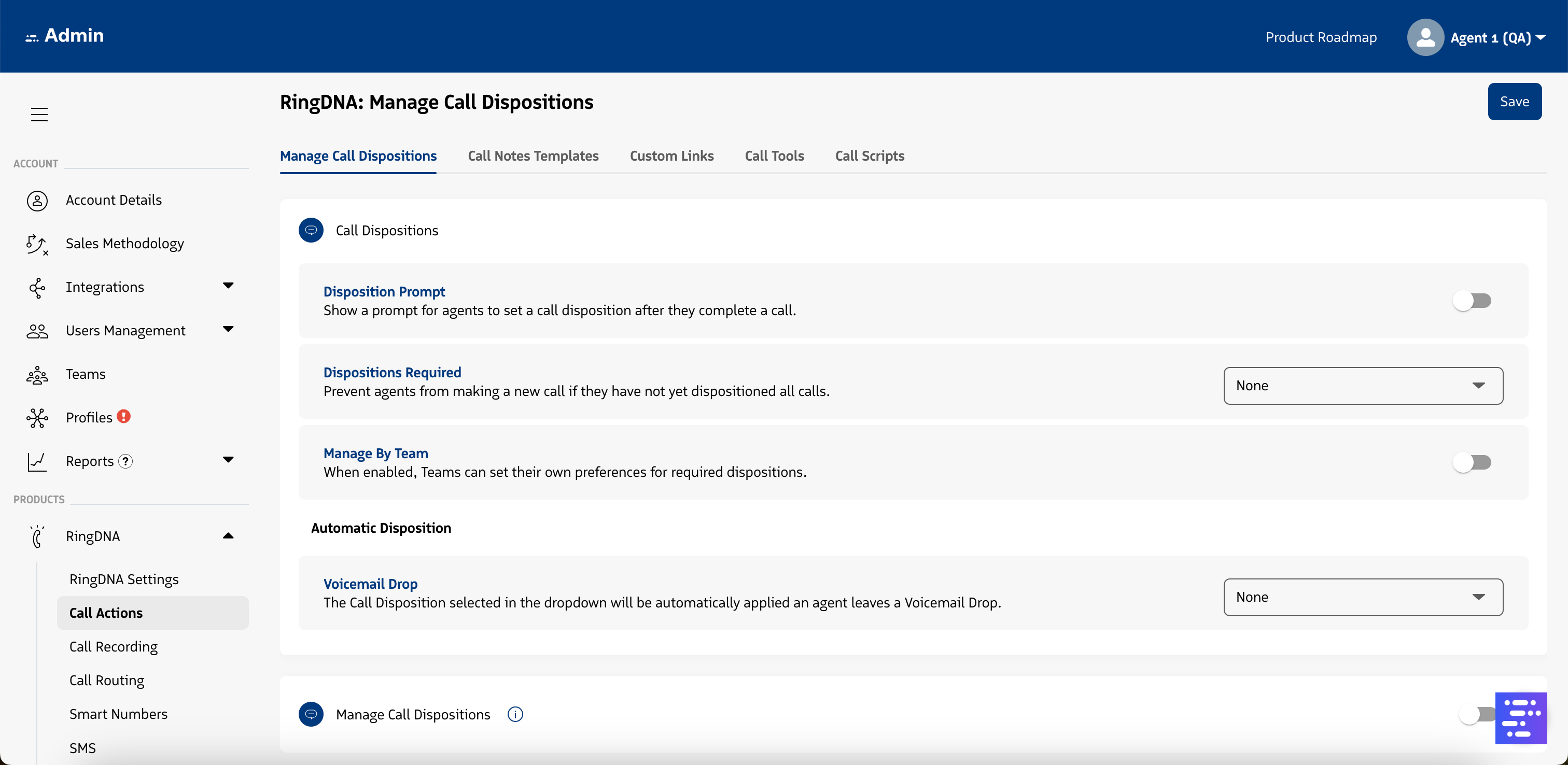Switch to the Call Notes Templates tab
The width and height of the screenshot is (1568, 765).
coord(533,156)
